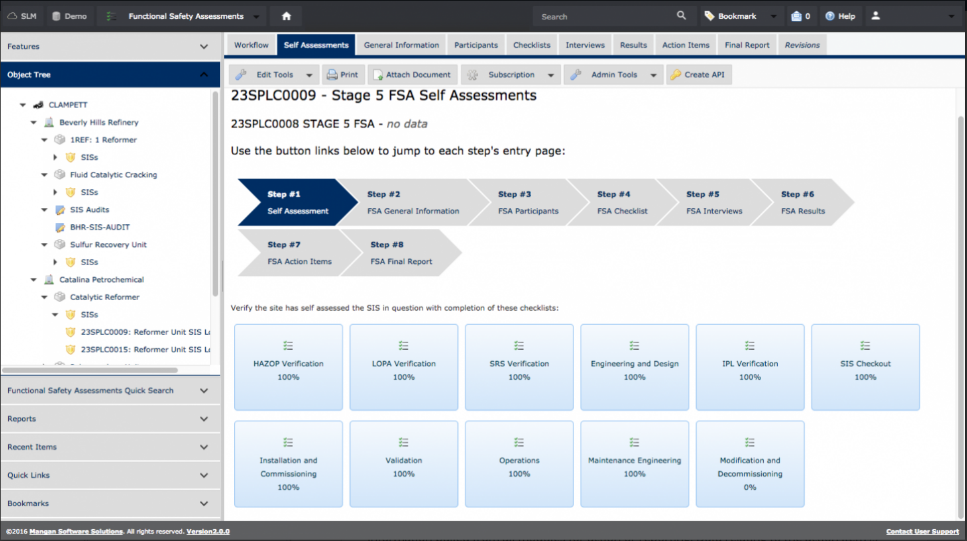This screenshot has height=541, width=967.
Task: Click the Operations checklist icon
Action: pyautogui.click(x=519, y=442)
